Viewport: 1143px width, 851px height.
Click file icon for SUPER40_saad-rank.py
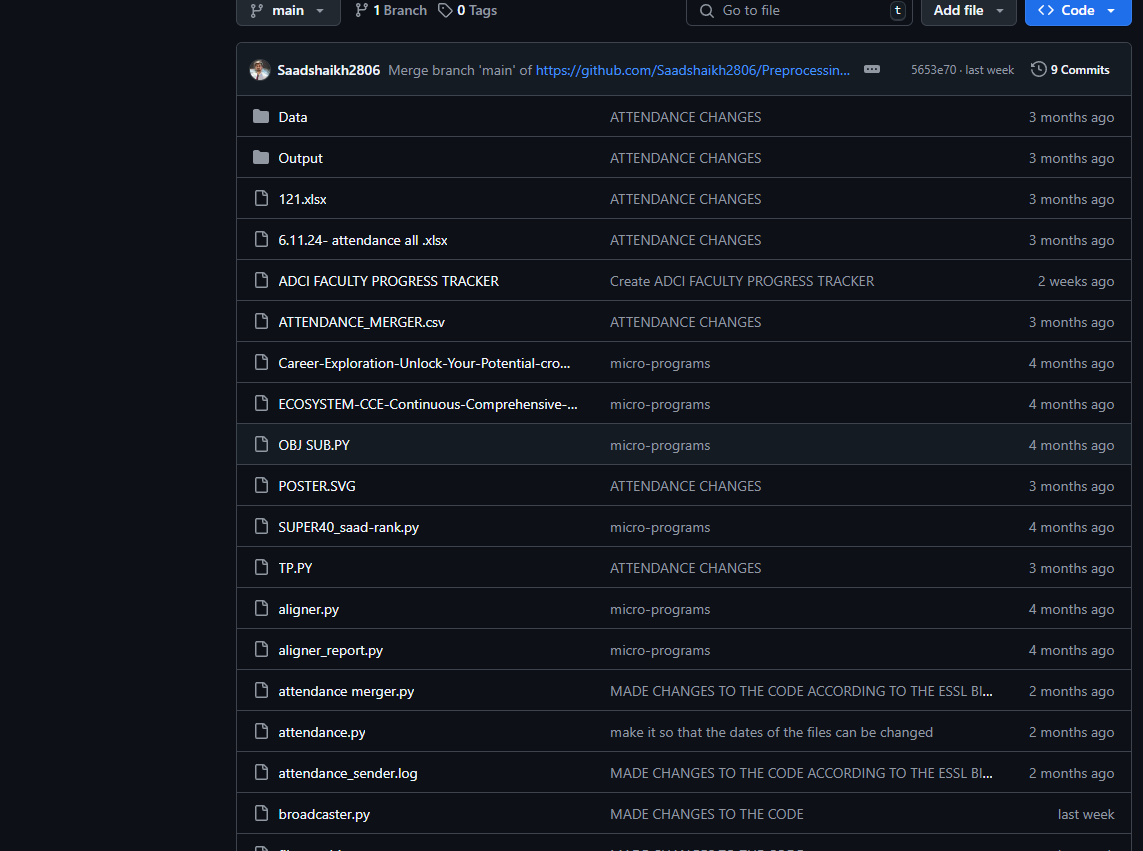[x=261, y=526]
